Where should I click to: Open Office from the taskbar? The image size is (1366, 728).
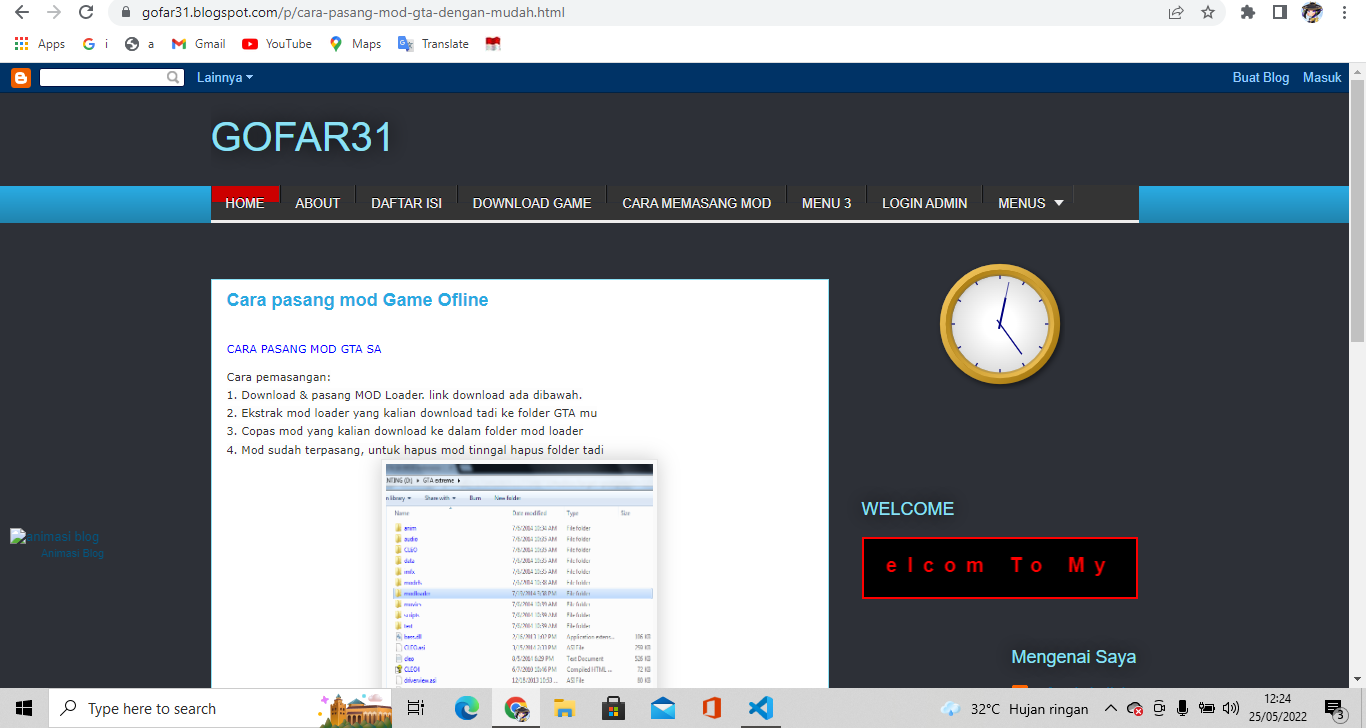(x=712, y=708)
